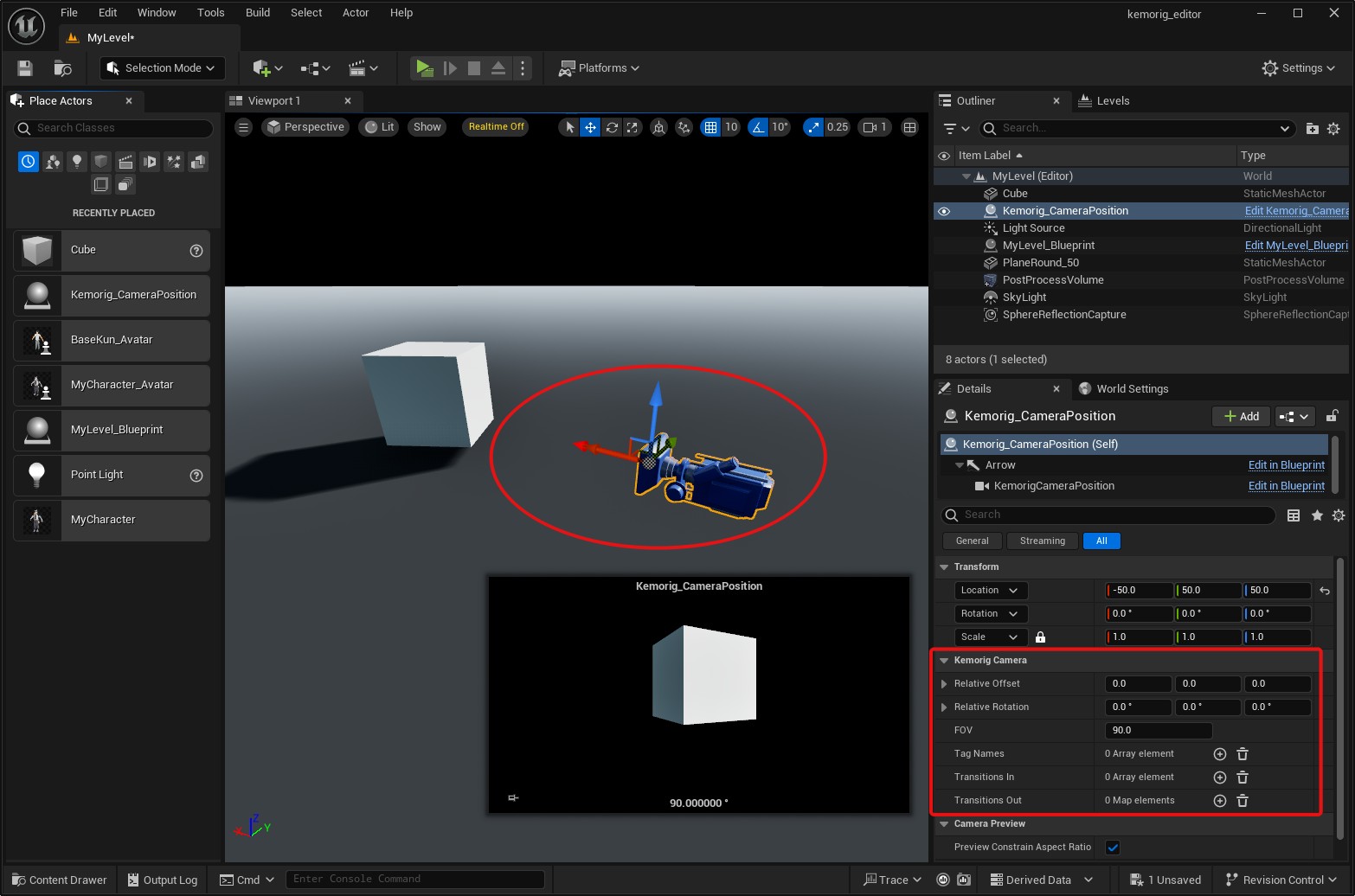
Task: Open the Outliner settings gear
Action: 1333,129
